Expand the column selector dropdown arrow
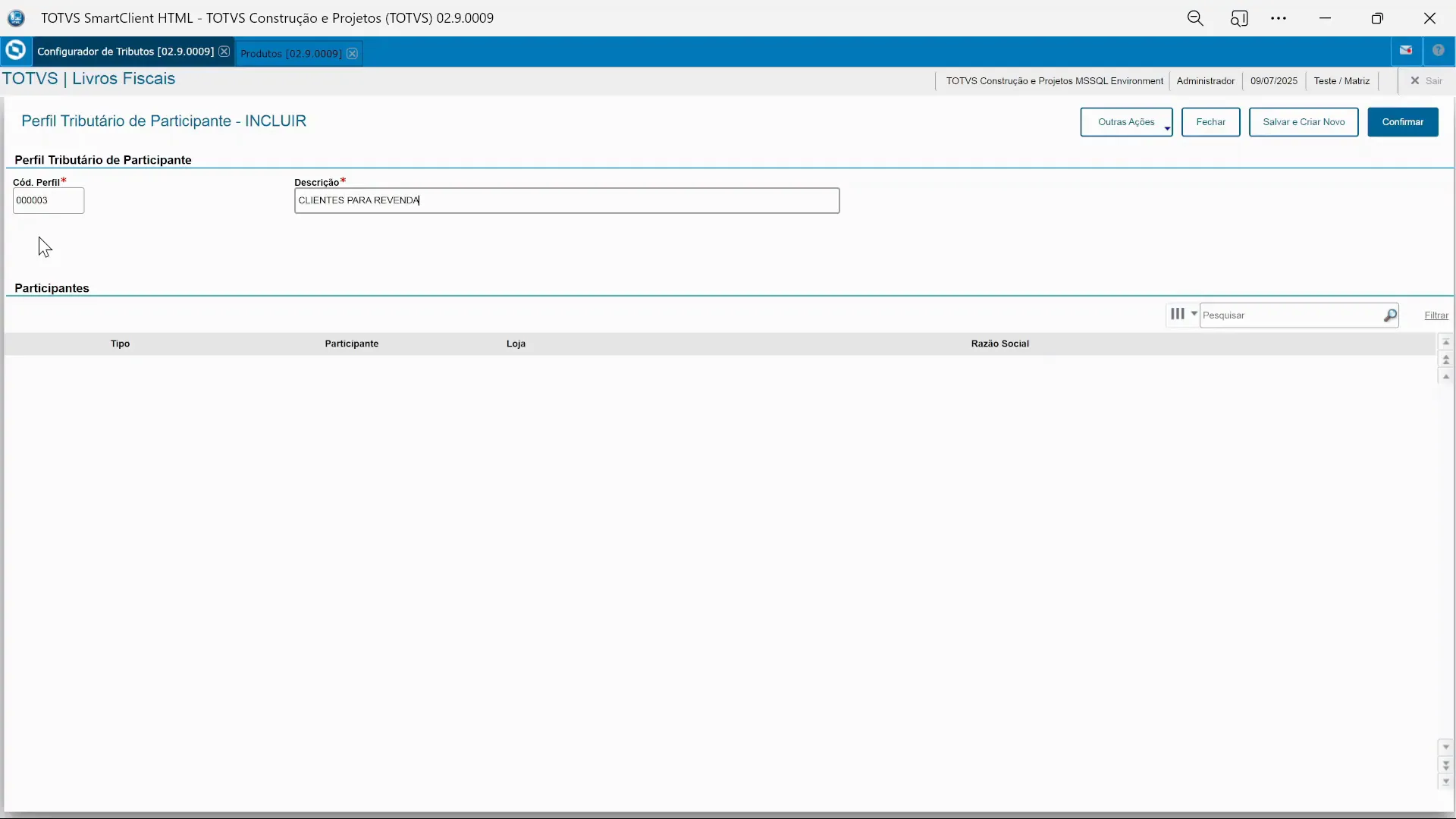1456x819 pixels. (x=1194, y=314)
